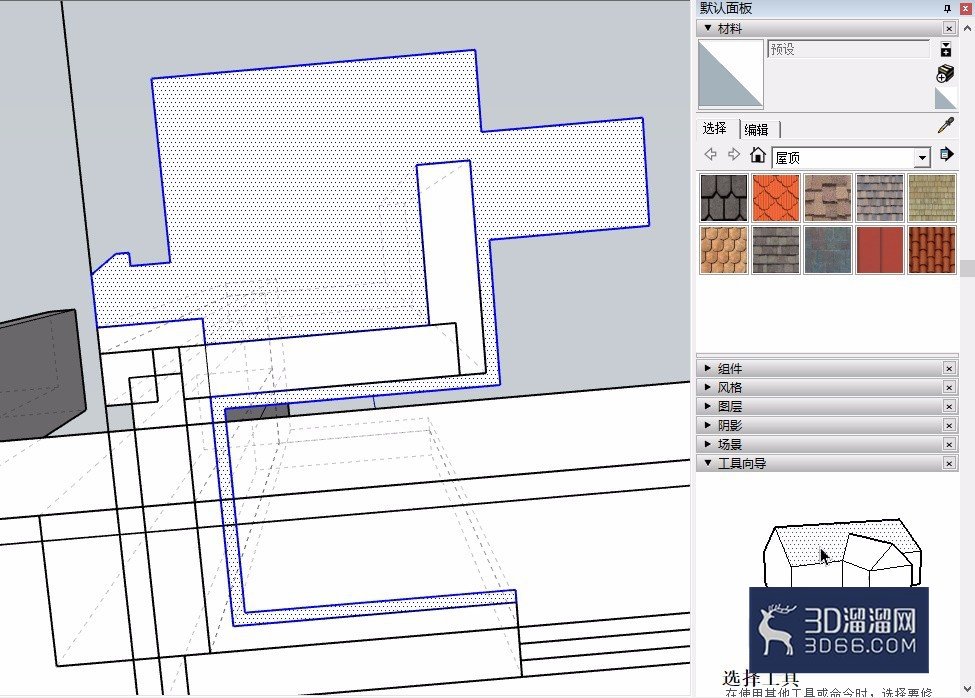Go back in material browser

(711, 154)
